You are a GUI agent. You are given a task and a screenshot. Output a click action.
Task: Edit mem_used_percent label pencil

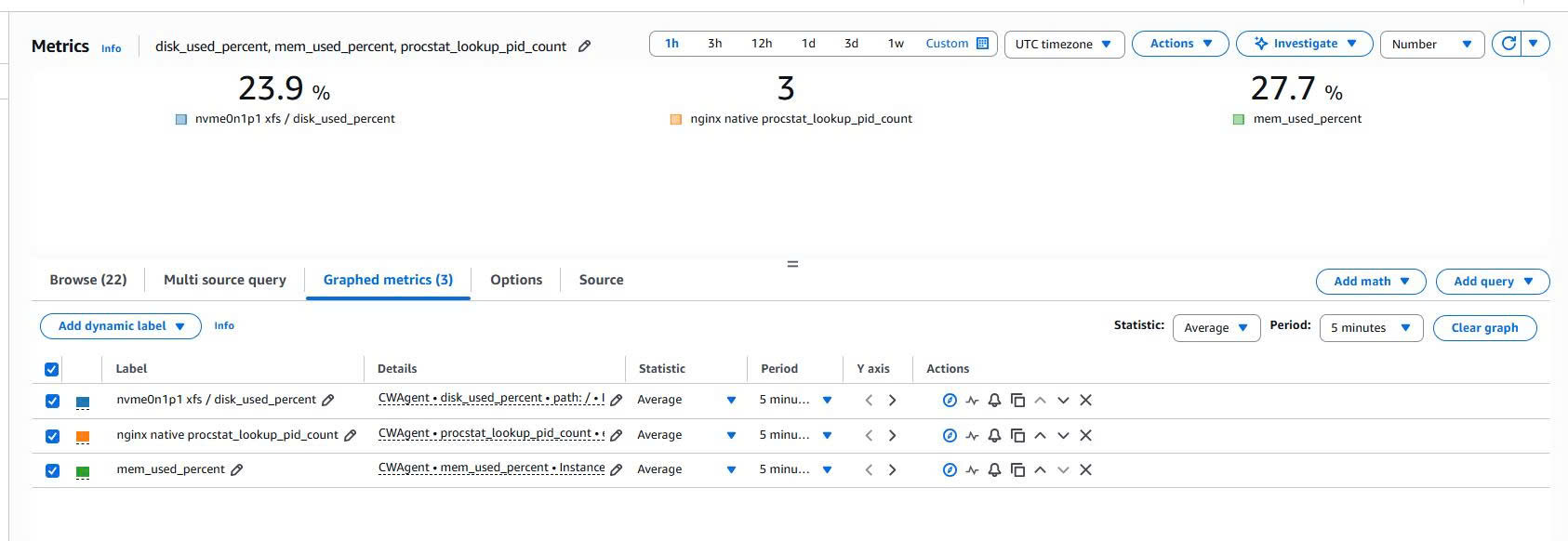pyautogui.click(x=237, y=470)
